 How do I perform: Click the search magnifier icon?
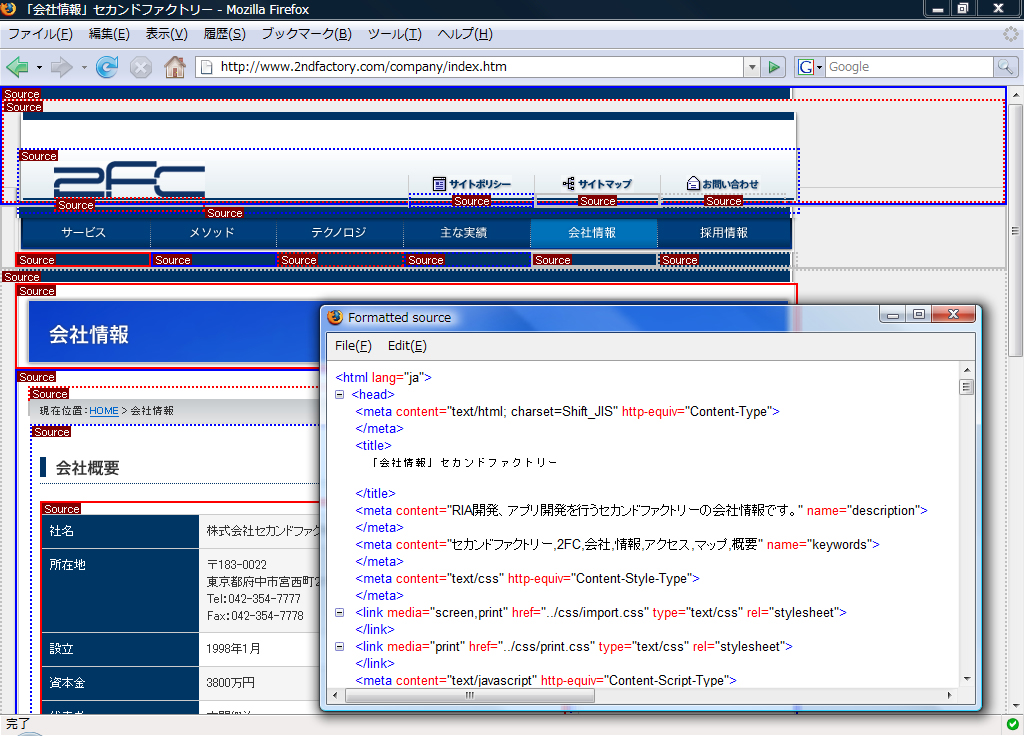coord(1005,67)
